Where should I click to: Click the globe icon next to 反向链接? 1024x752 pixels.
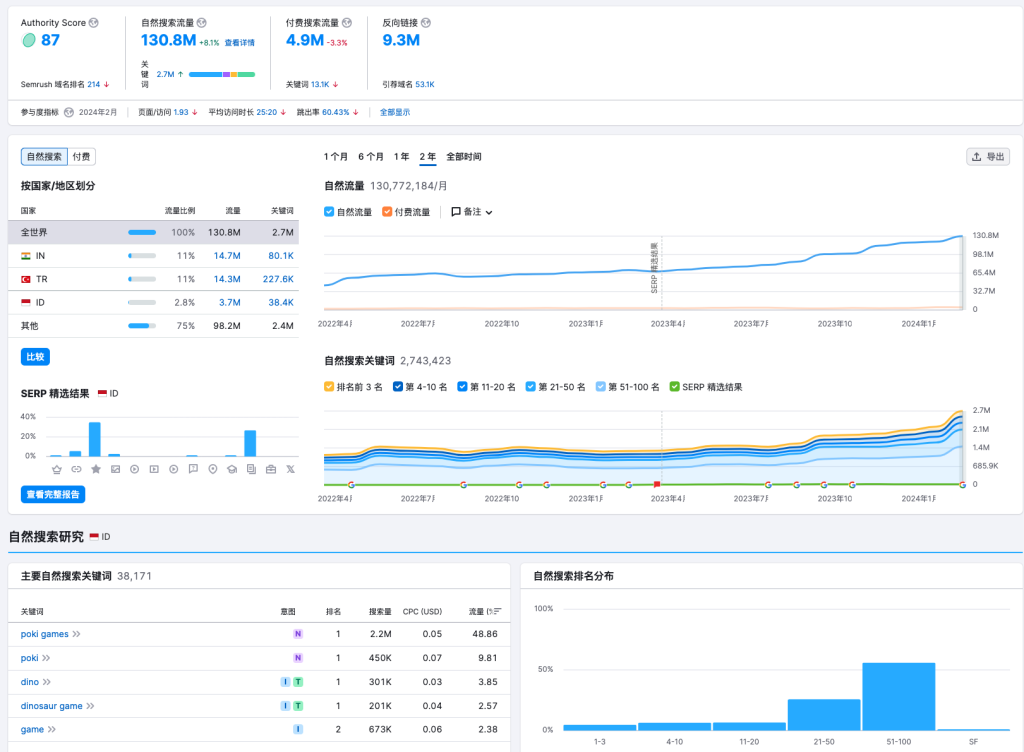[x=426, y=23]
